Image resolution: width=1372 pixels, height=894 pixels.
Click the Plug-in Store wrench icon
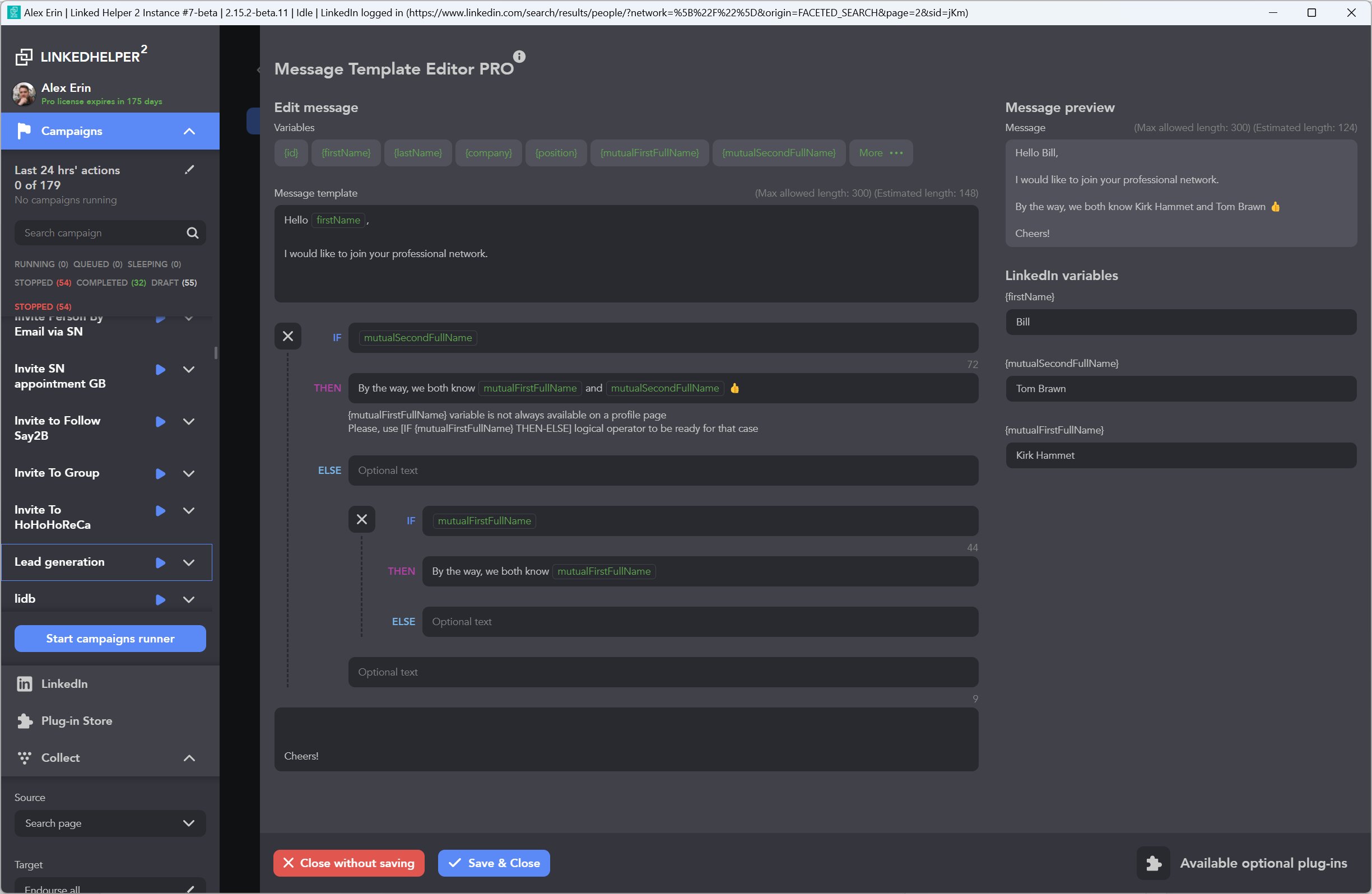point(24,720)
